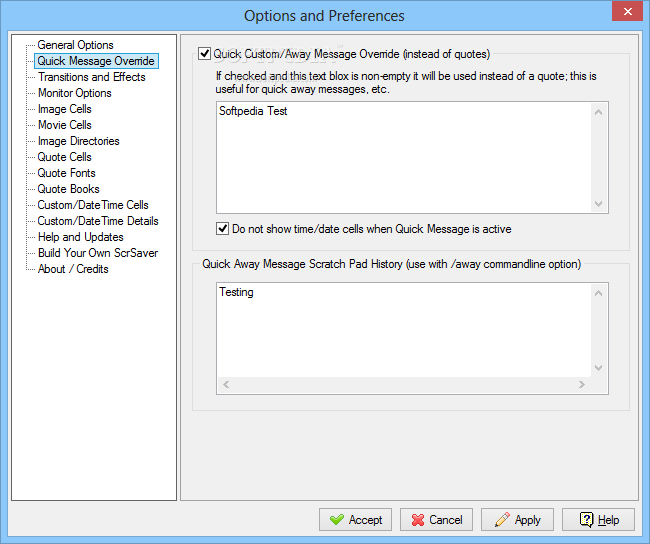Click down arrow of message box scrollbar
This screenshot has height=544, width=650.
click(599, 204)
